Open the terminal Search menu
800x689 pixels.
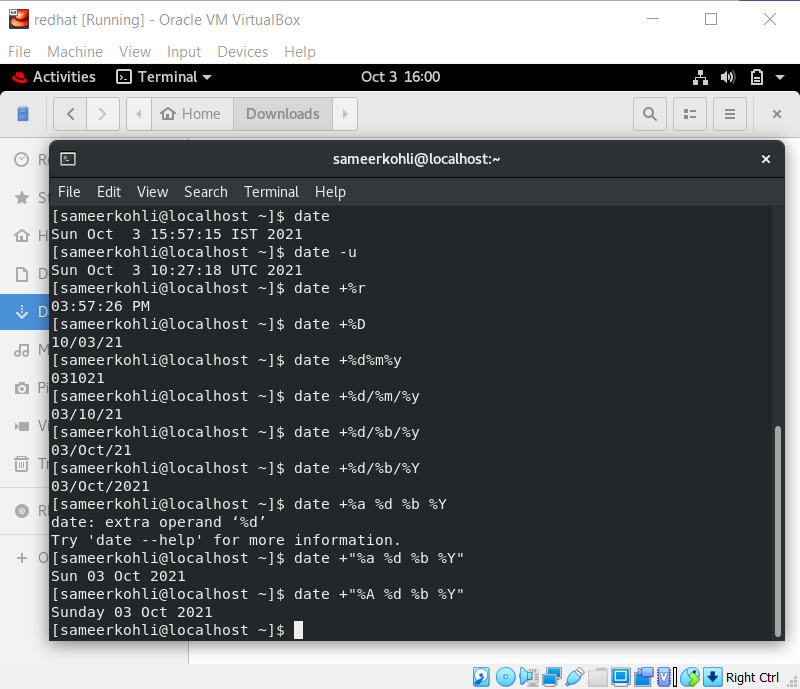click(x=206, y=192)
